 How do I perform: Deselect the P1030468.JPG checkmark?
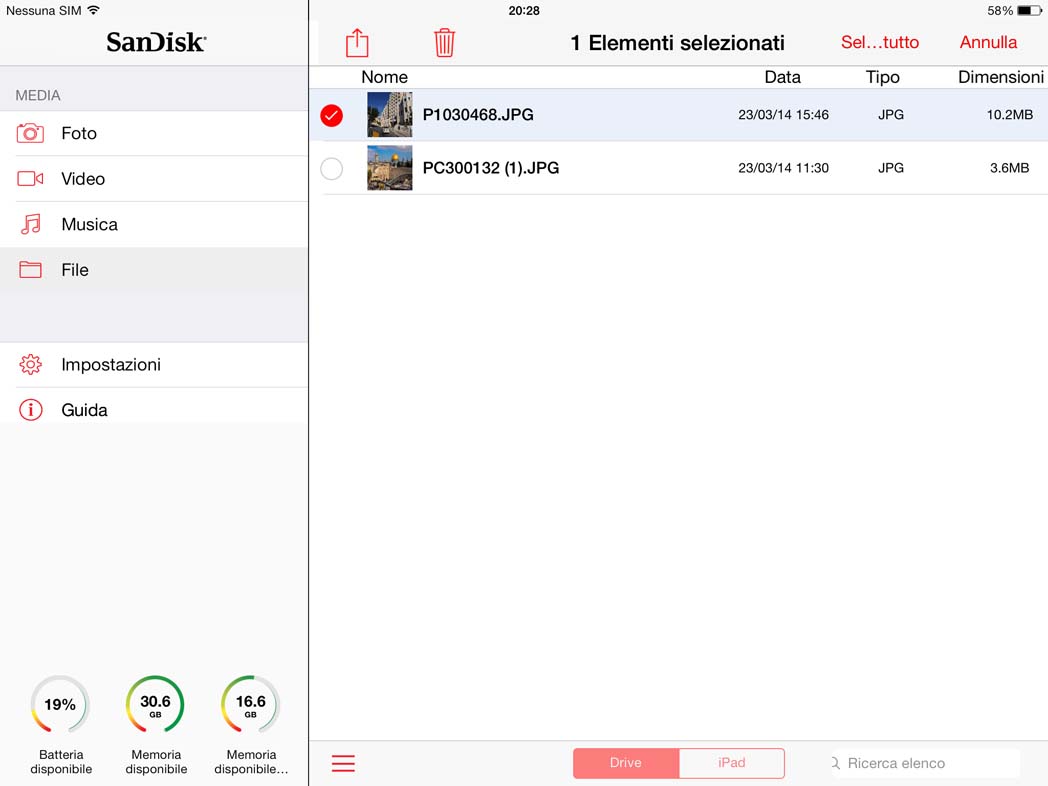coord(332,115)
